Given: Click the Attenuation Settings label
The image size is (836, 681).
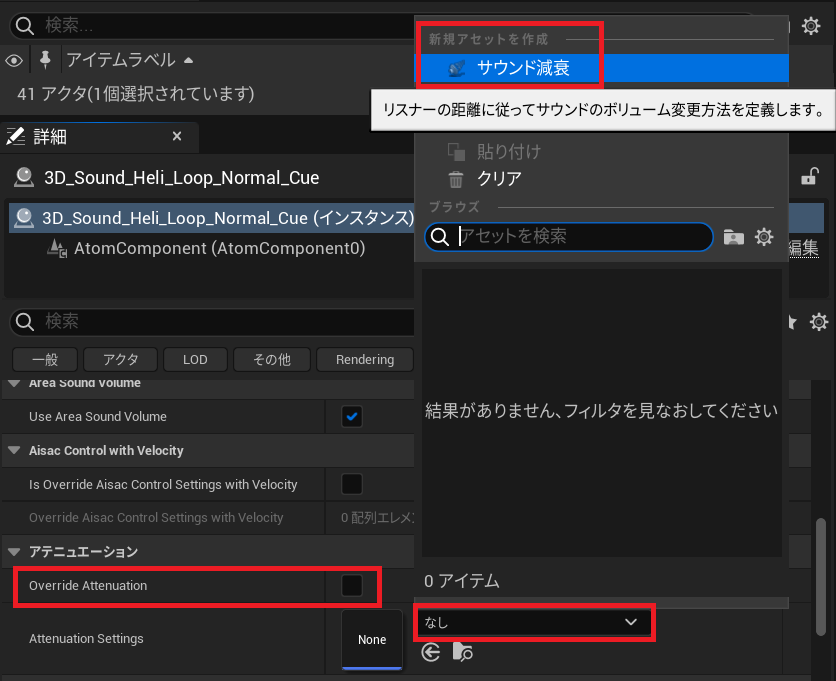Looking at the screenshot, I should tap(86, 638).
